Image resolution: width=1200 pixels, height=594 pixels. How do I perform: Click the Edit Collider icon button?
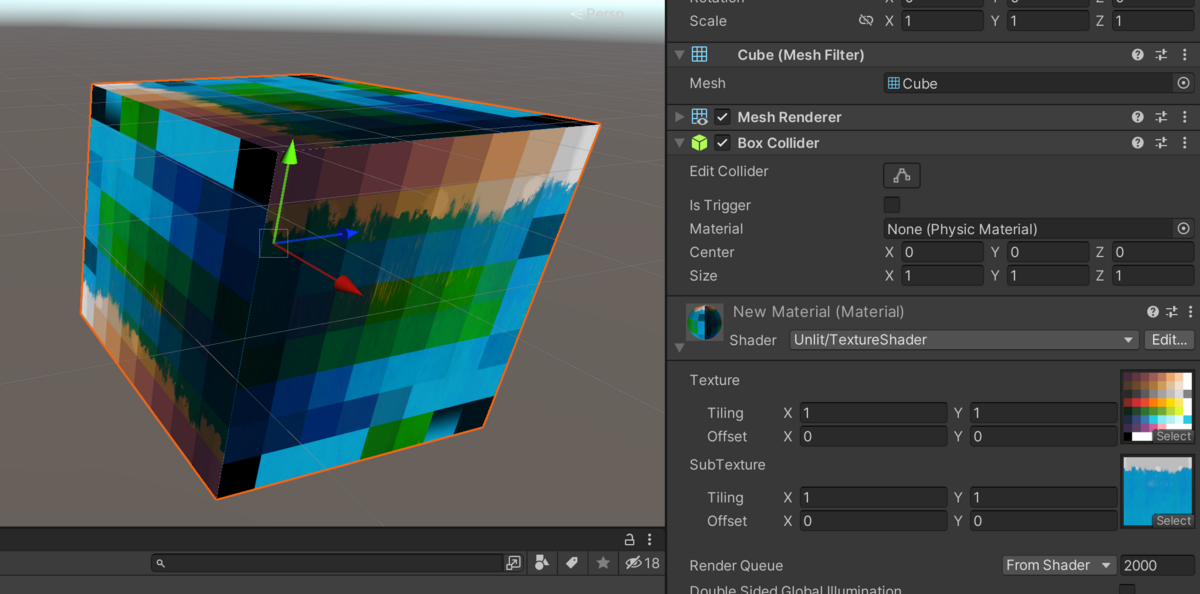tap(901, 175)
